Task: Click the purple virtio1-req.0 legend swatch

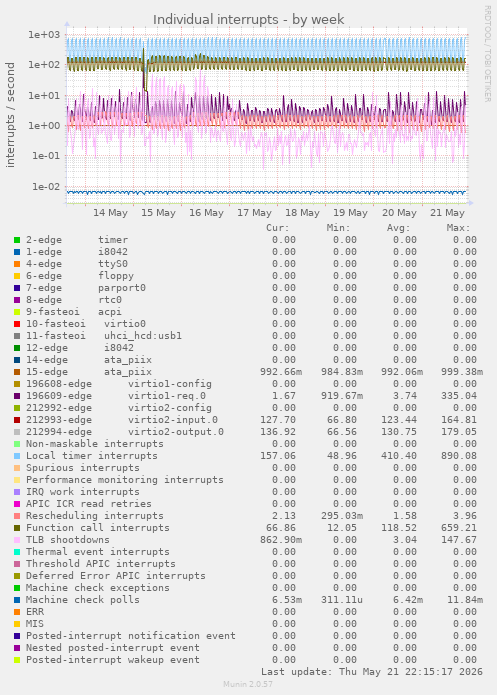Action: [x=17, y=396]
